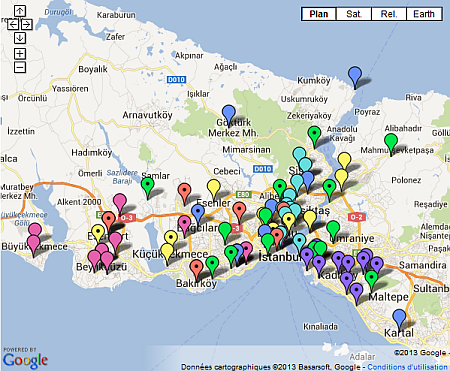Select the green marker right of Bakırköy red marker
The width and height of the screenshot is (450, 371).
pyautogui.click(x=212, y=265)
